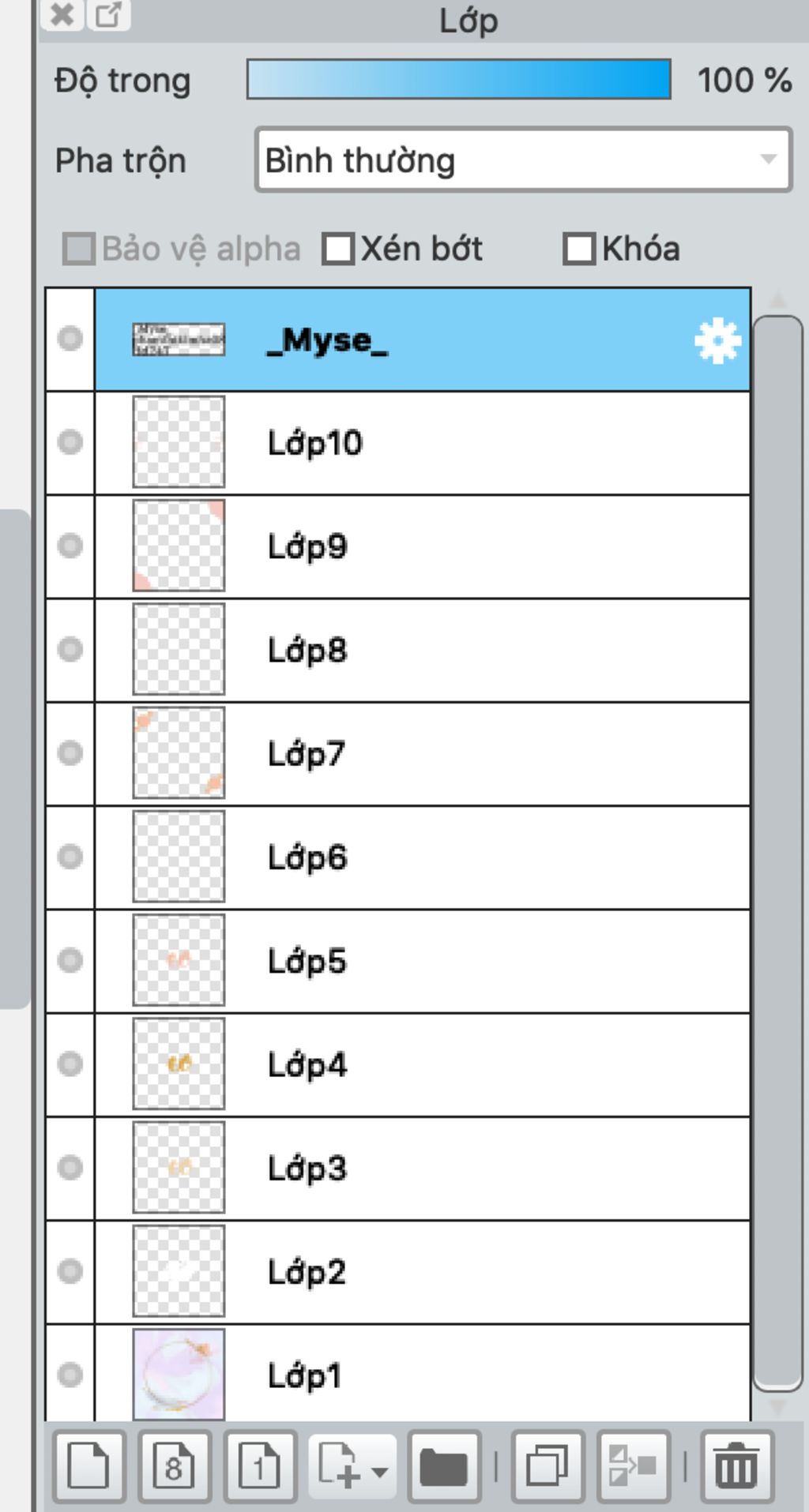
Task: Open the Pha trộn blend mode dropdown
Action: [523, 160]
